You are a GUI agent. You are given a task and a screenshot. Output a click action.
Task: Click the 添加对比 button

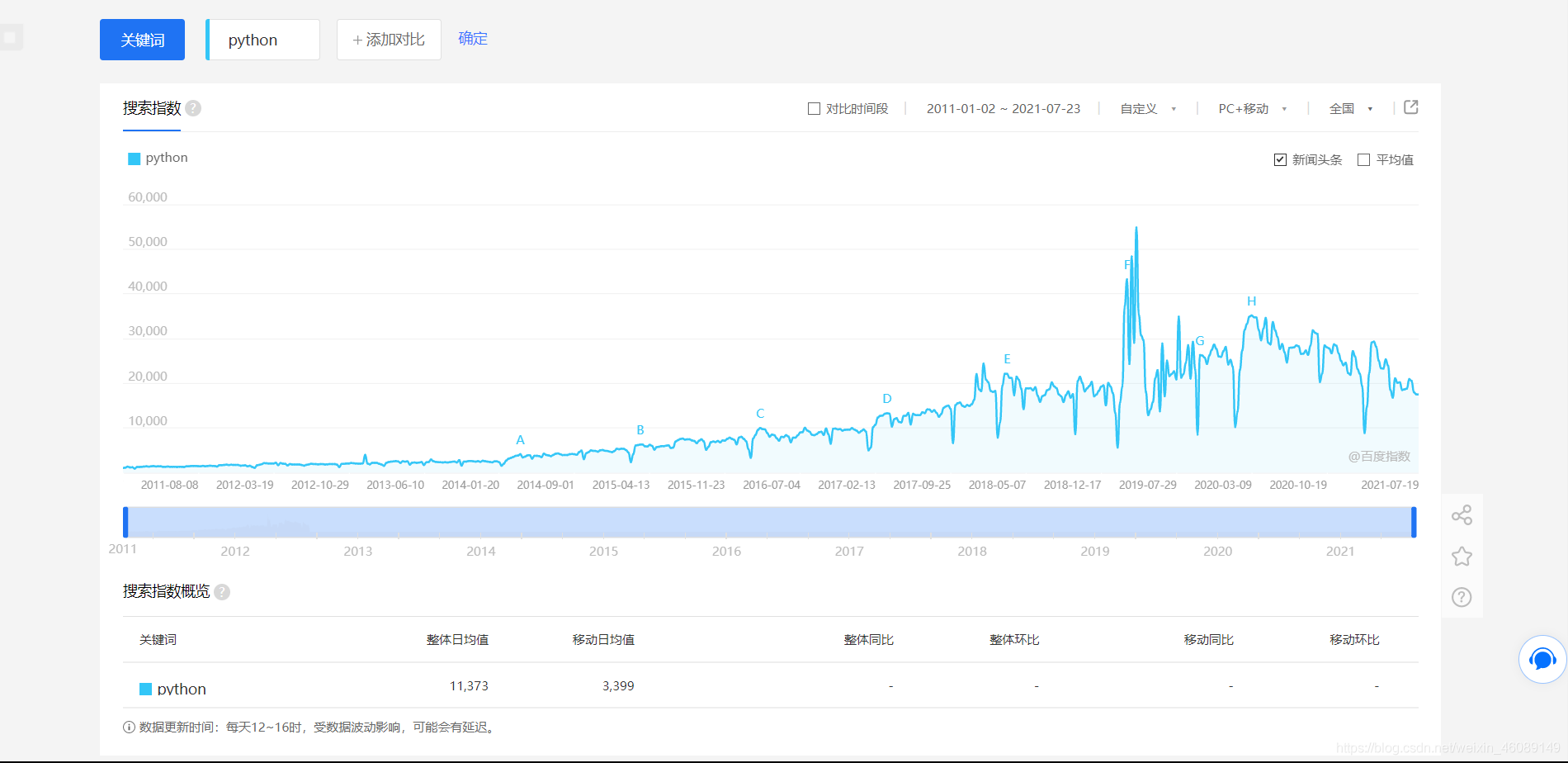coord(389,40)
